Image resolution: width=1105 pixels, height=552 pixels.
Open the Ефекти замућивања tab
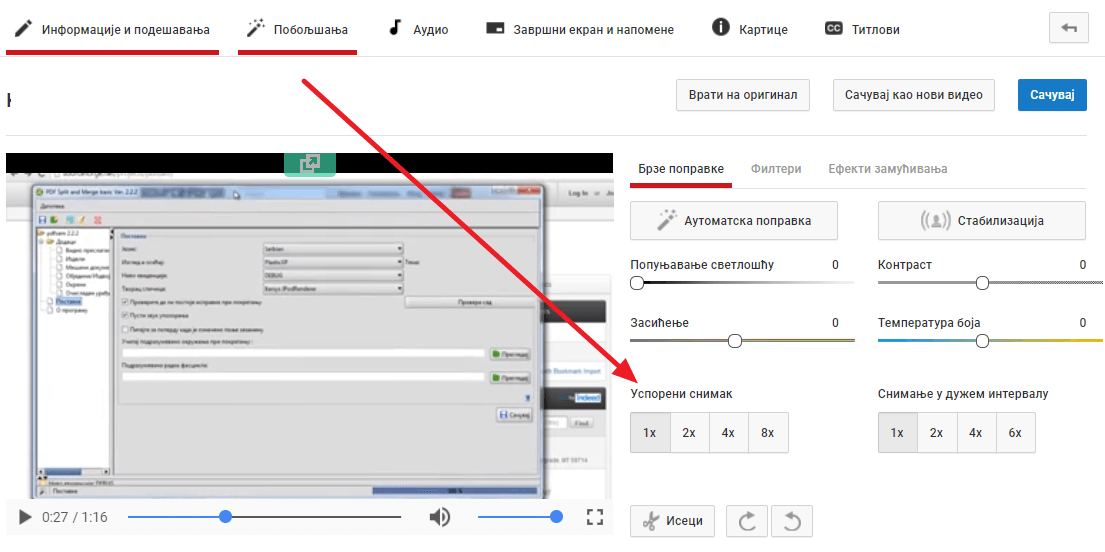(x=887, y=169)
